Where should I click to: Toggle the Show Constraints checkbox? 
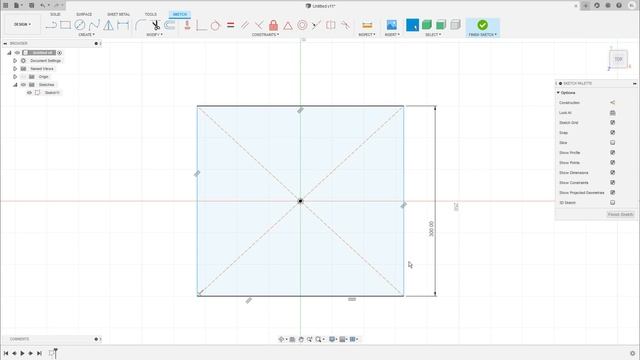[612, 182]
